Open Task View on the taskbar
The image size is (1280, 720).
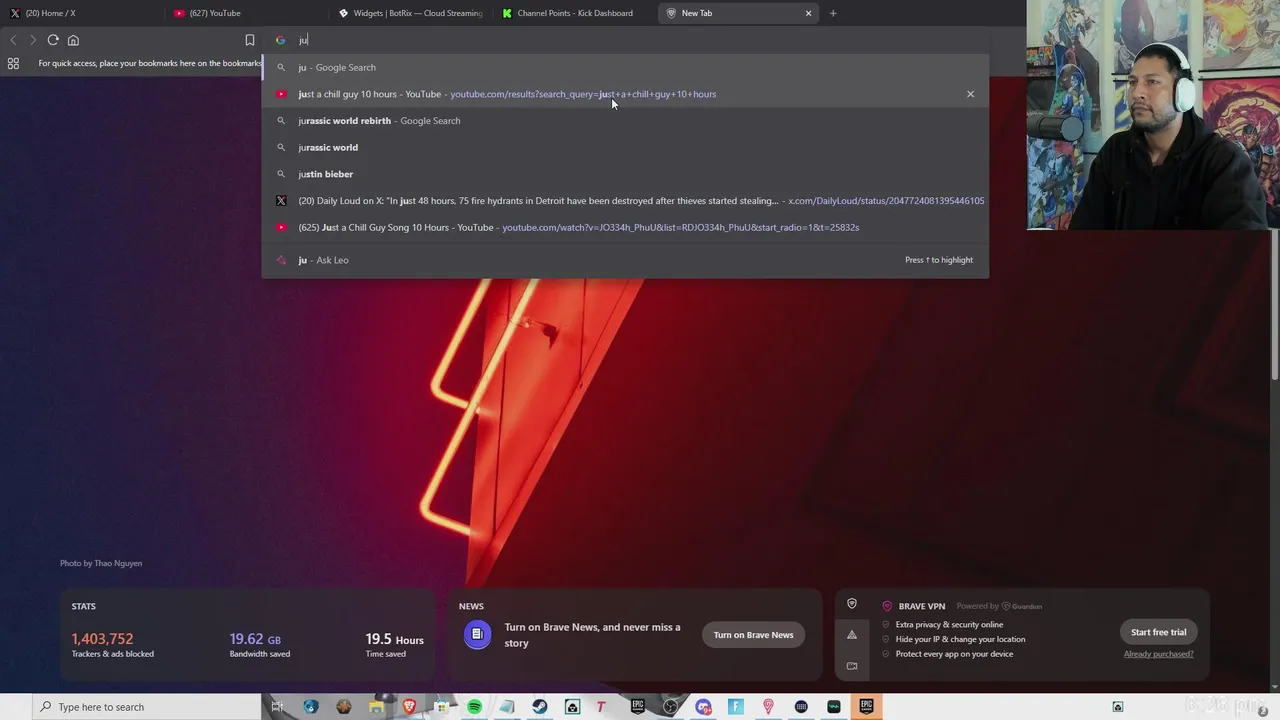coord(277,707)
